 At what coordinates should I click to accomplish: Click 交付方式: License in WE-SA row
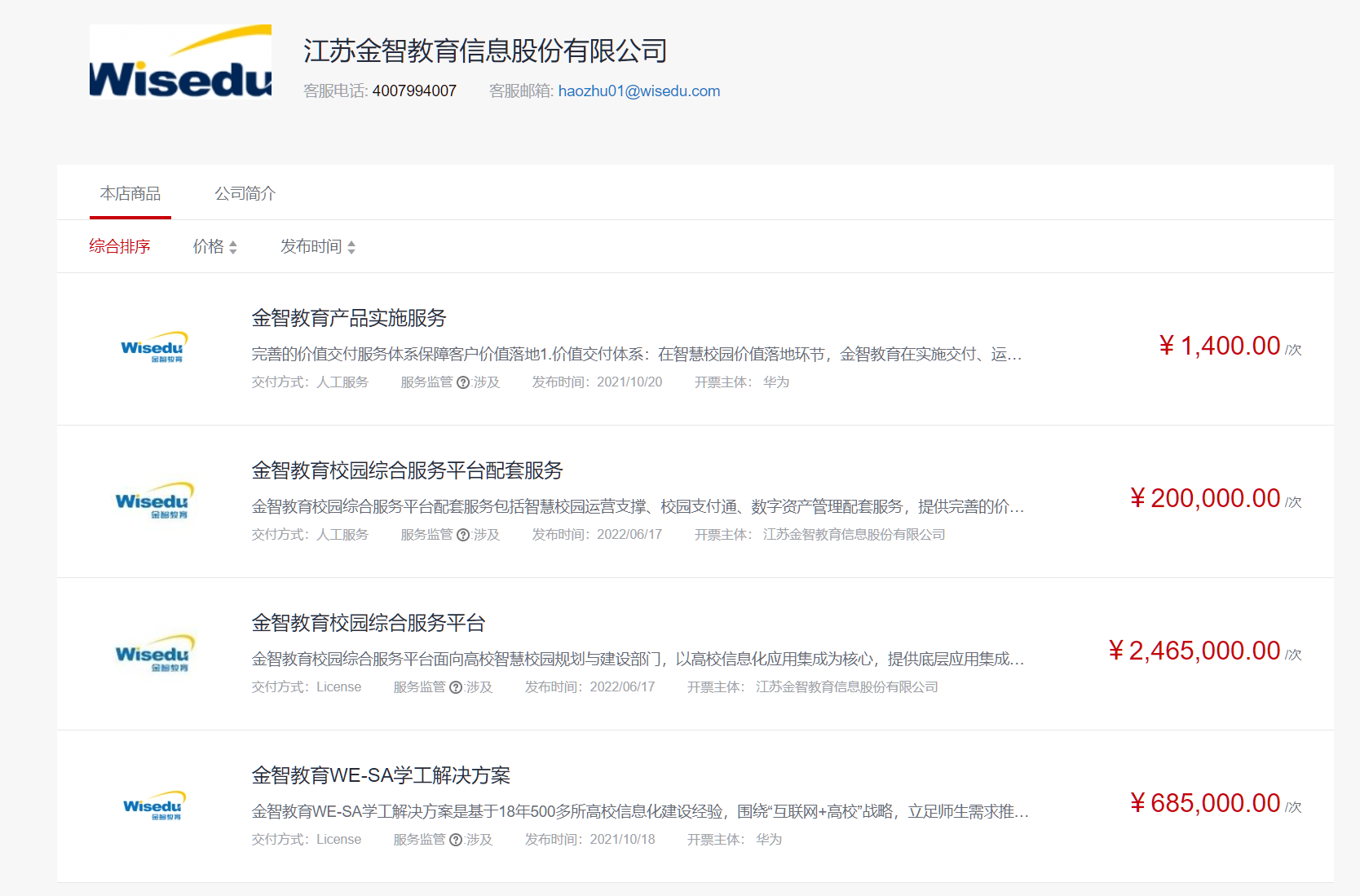(x=307, y=840)
